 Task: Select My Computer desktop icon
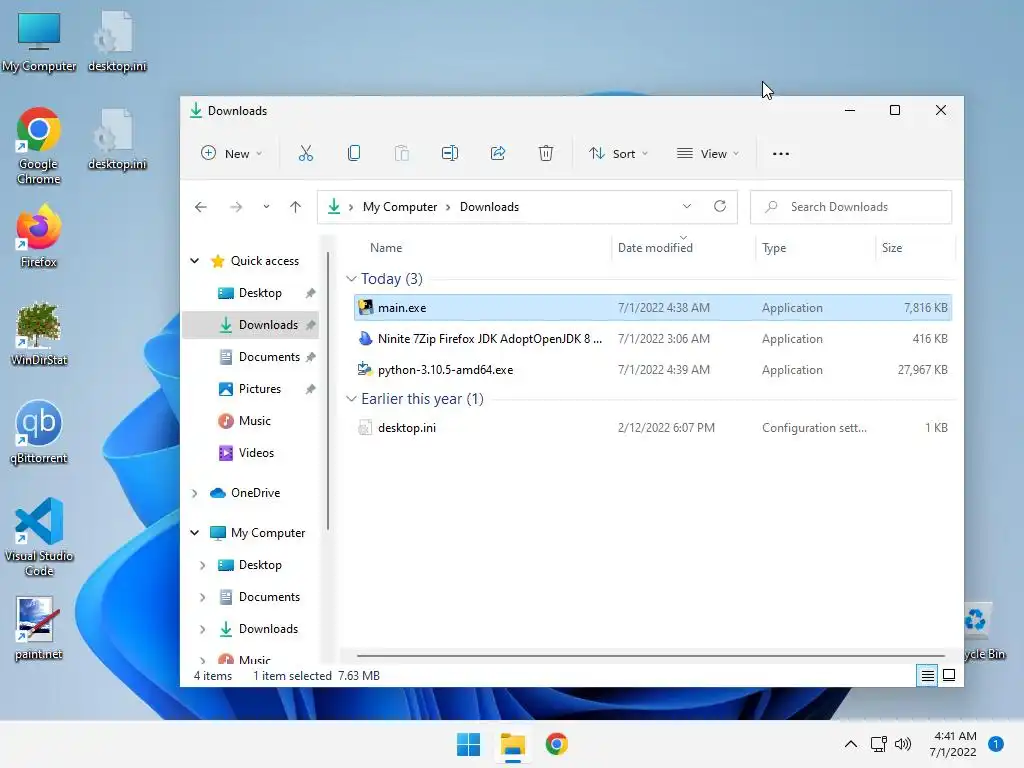tap(39, 41)
